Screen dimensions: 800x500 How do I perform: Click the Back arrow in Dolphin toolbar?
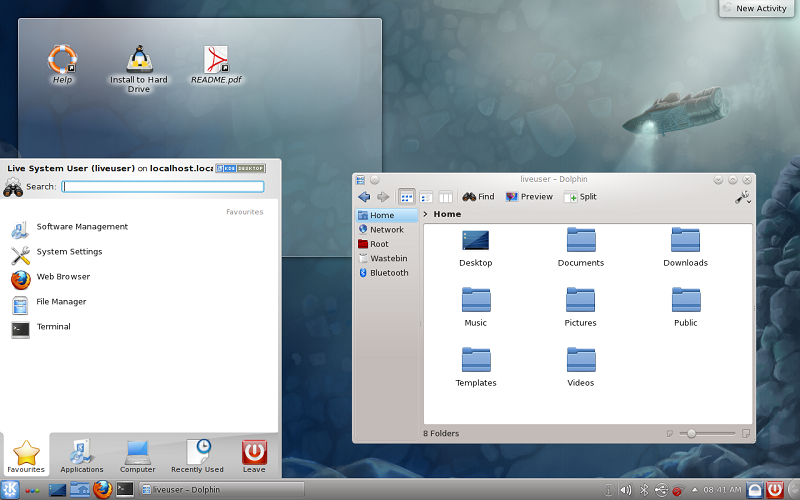[364, 197]
